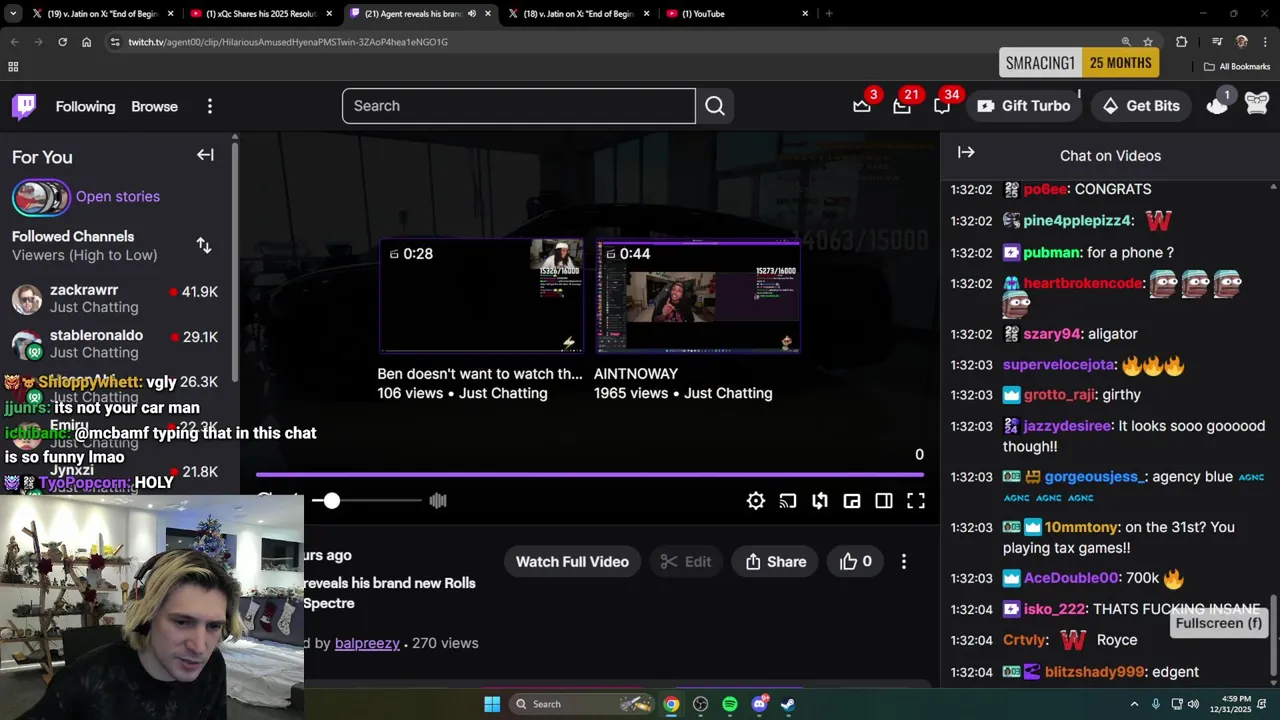Show hidden system tray icons

pyautogui.click(x=1134, y=704)
